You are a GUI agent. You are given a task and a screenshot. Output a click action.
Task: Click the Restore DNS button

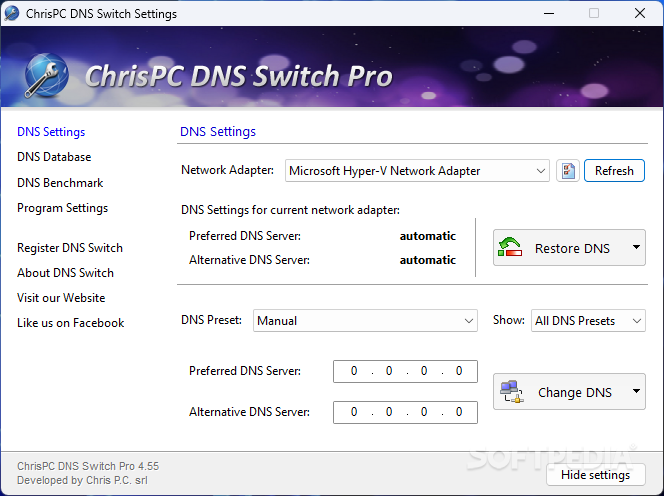click(x=569, y=248)
